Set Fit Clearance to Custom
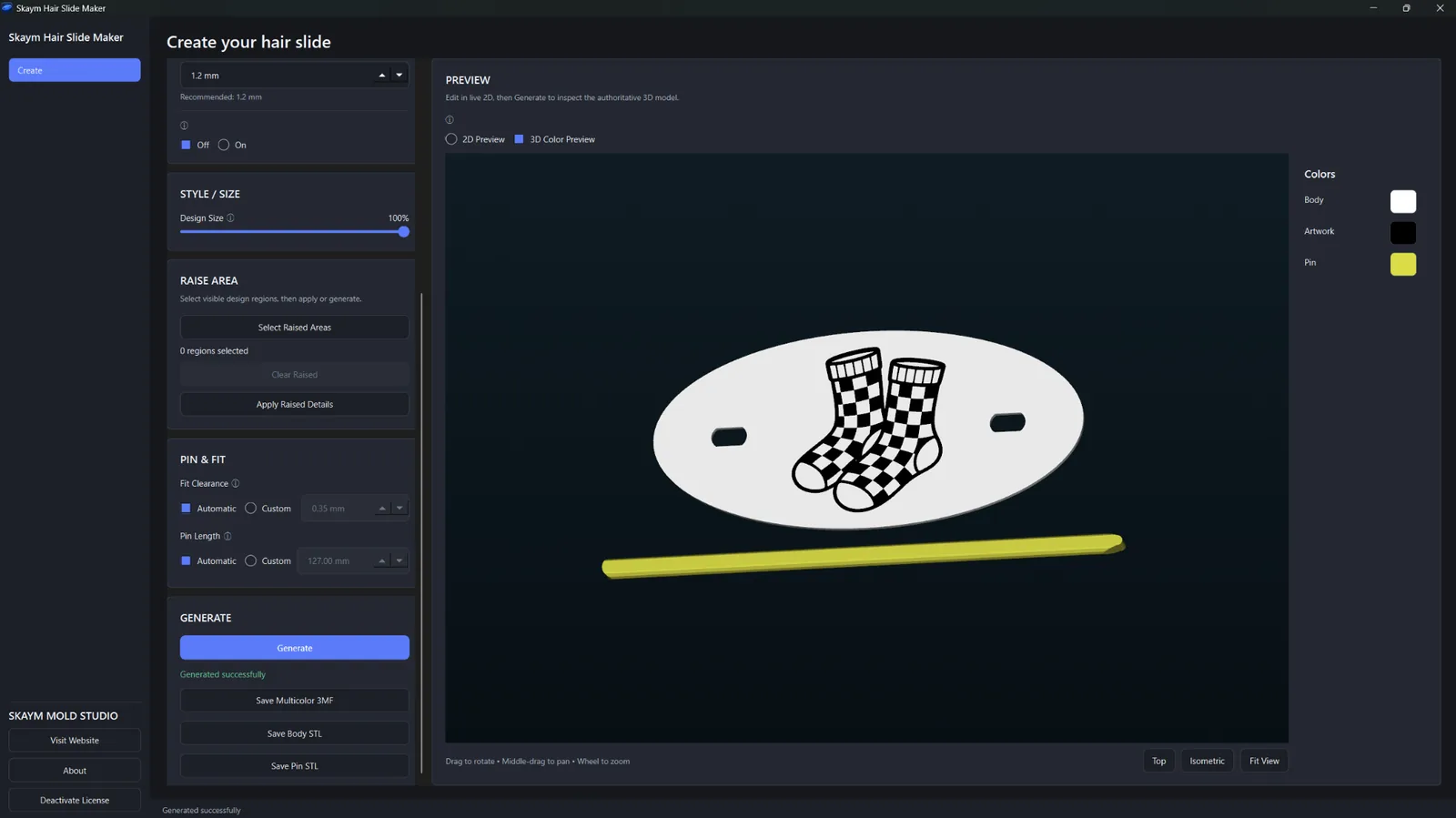Viewport: 1456px width, 818px height. click(268, 509)
